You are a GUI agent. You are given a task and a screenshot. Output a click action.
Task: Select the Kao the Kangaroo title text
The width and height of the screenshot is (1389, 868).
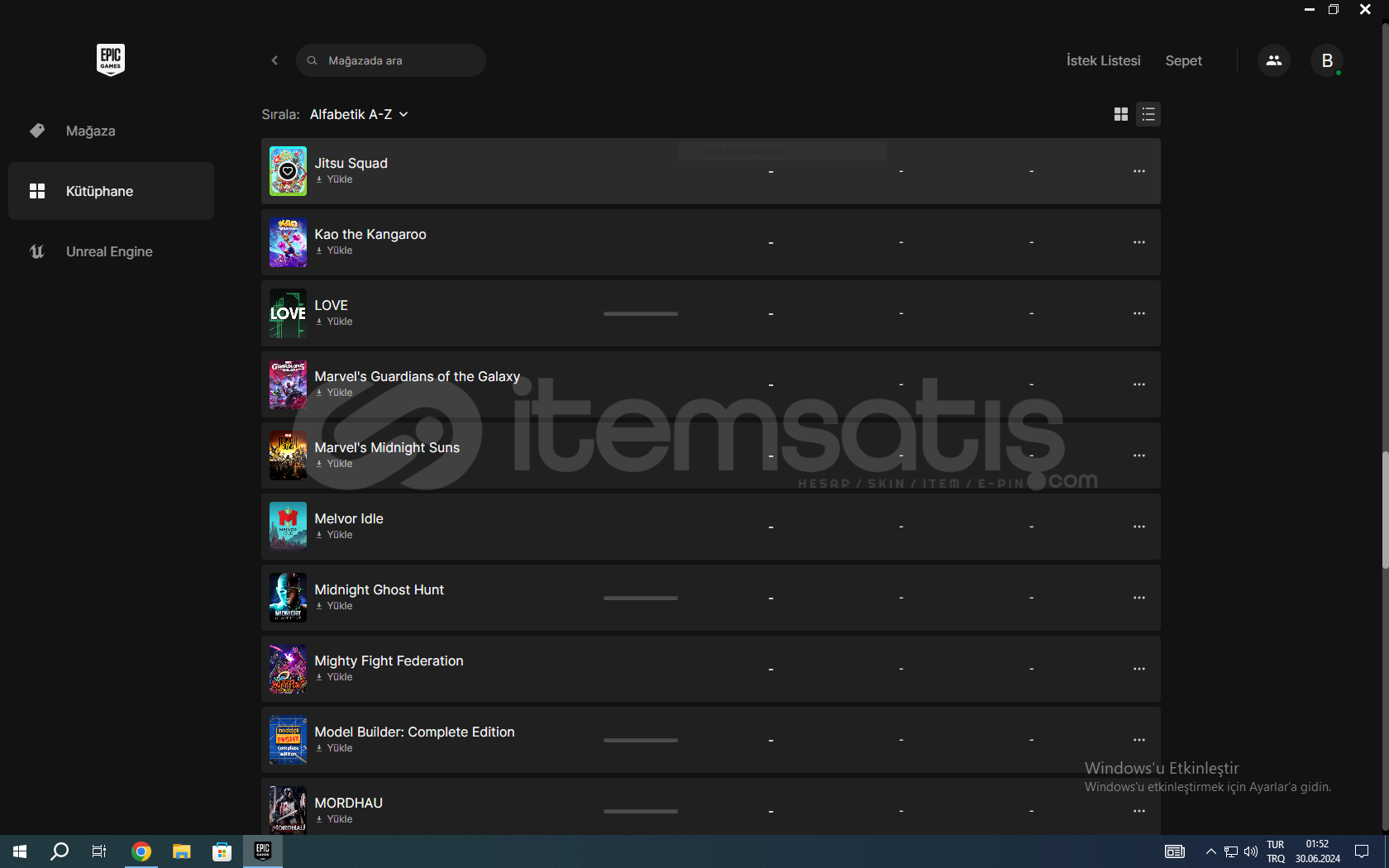point(370,234)
